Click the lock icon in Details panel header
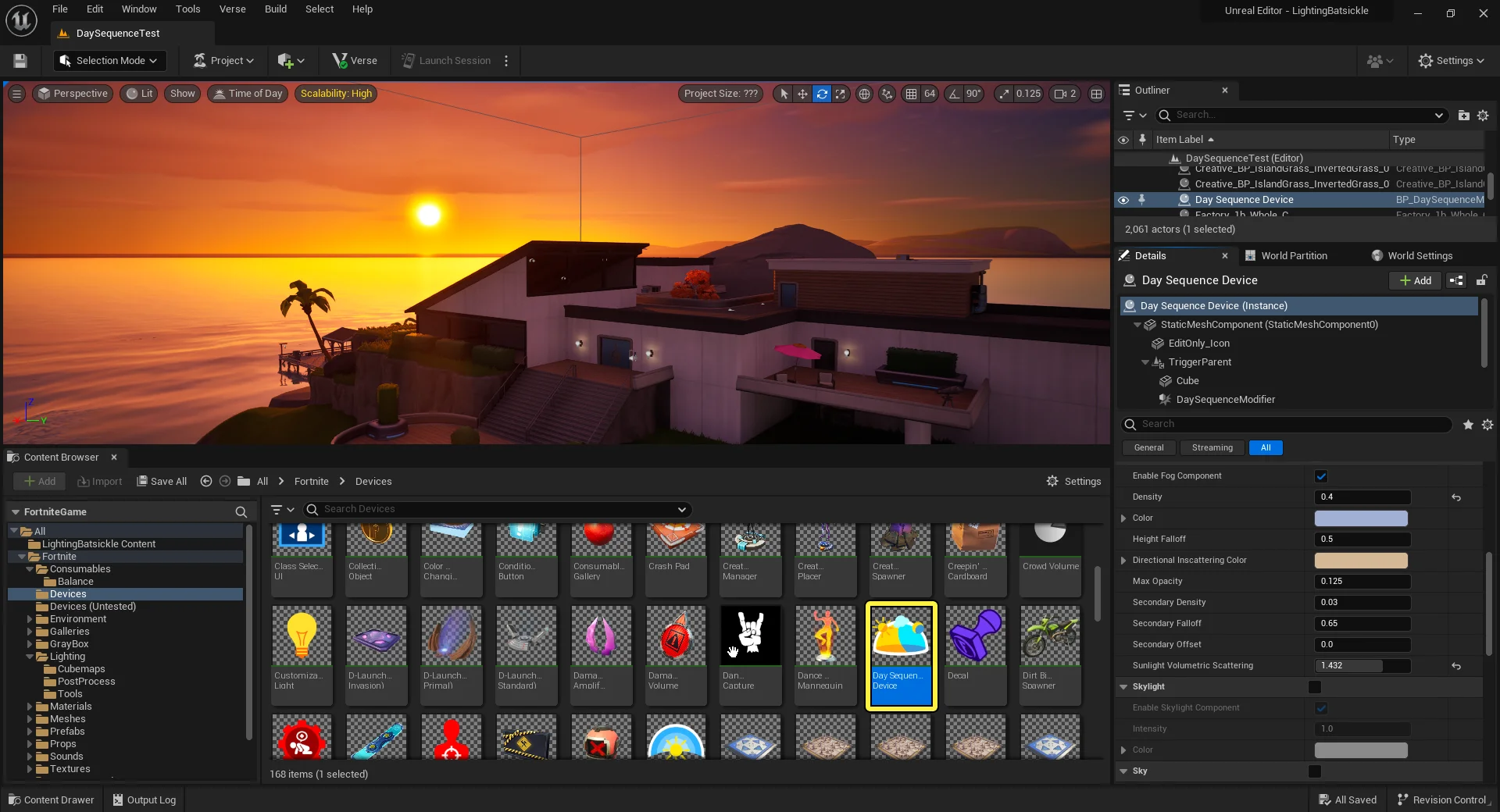This screenshot has width=1500, height=812. [x=1481, y=280]
